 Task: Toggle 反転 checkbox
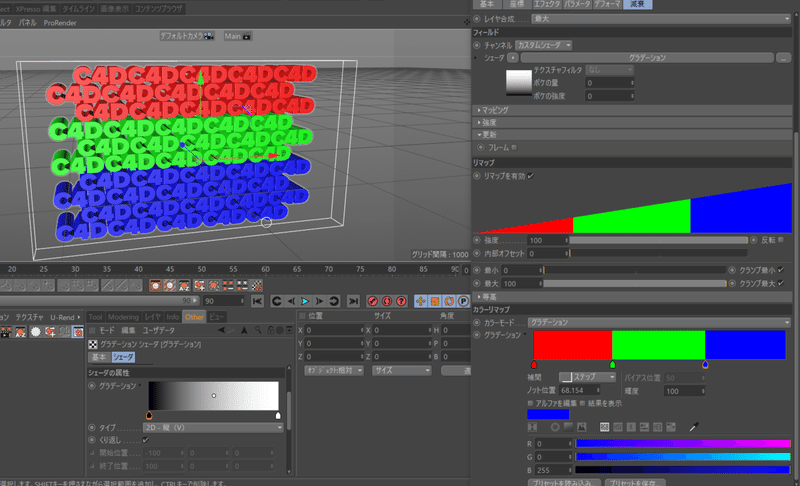781,240
